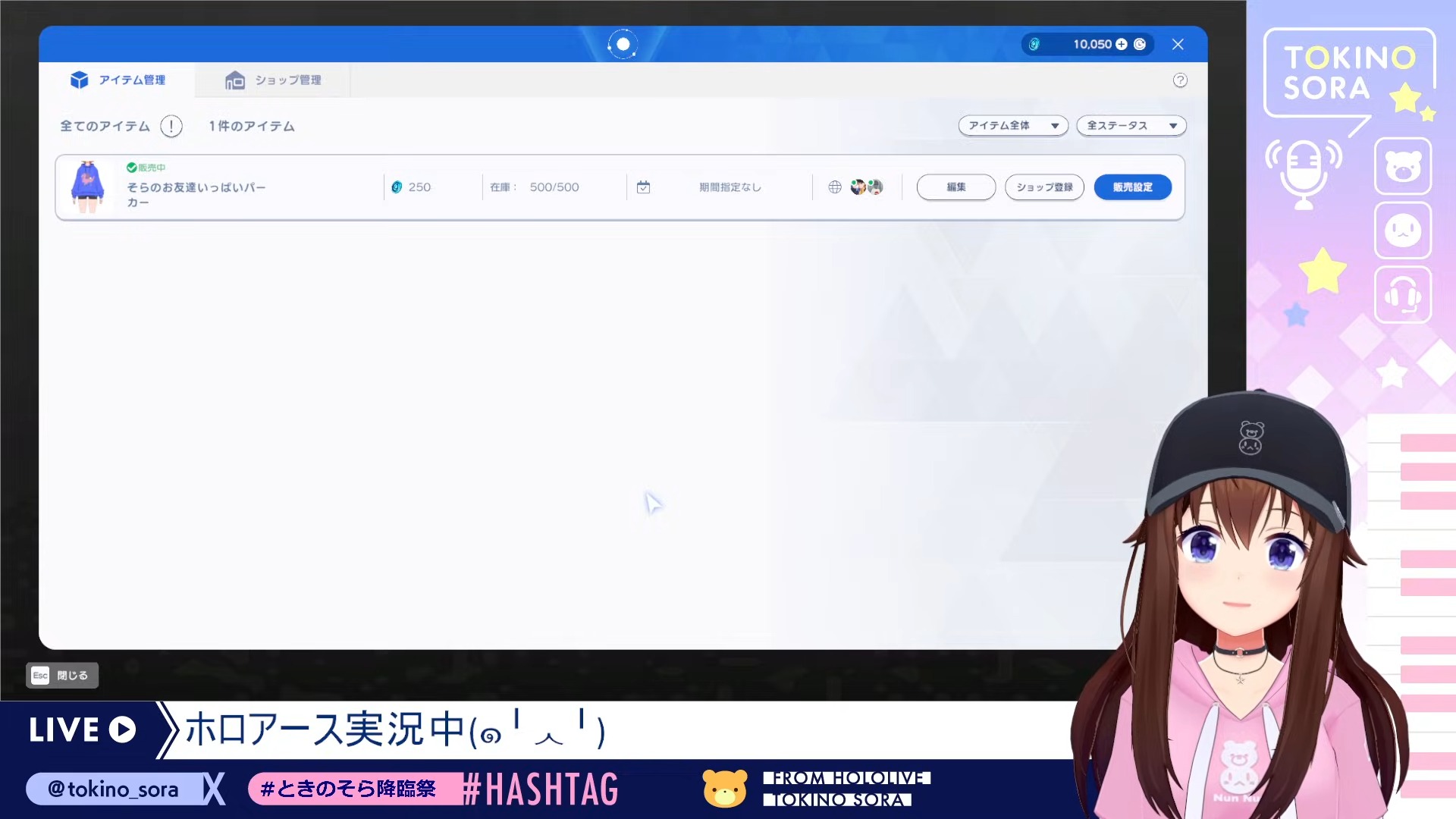Image resolution: width=1456 pixels, height=819 pixels.
Task: Click the user avatars in the item row
Action: (867, 187)
